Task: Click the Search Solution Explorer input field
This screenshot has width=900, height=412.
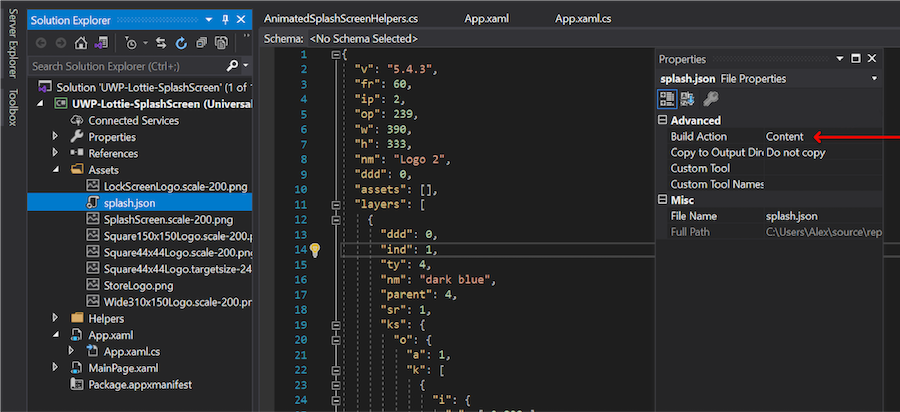Action: 127,66
